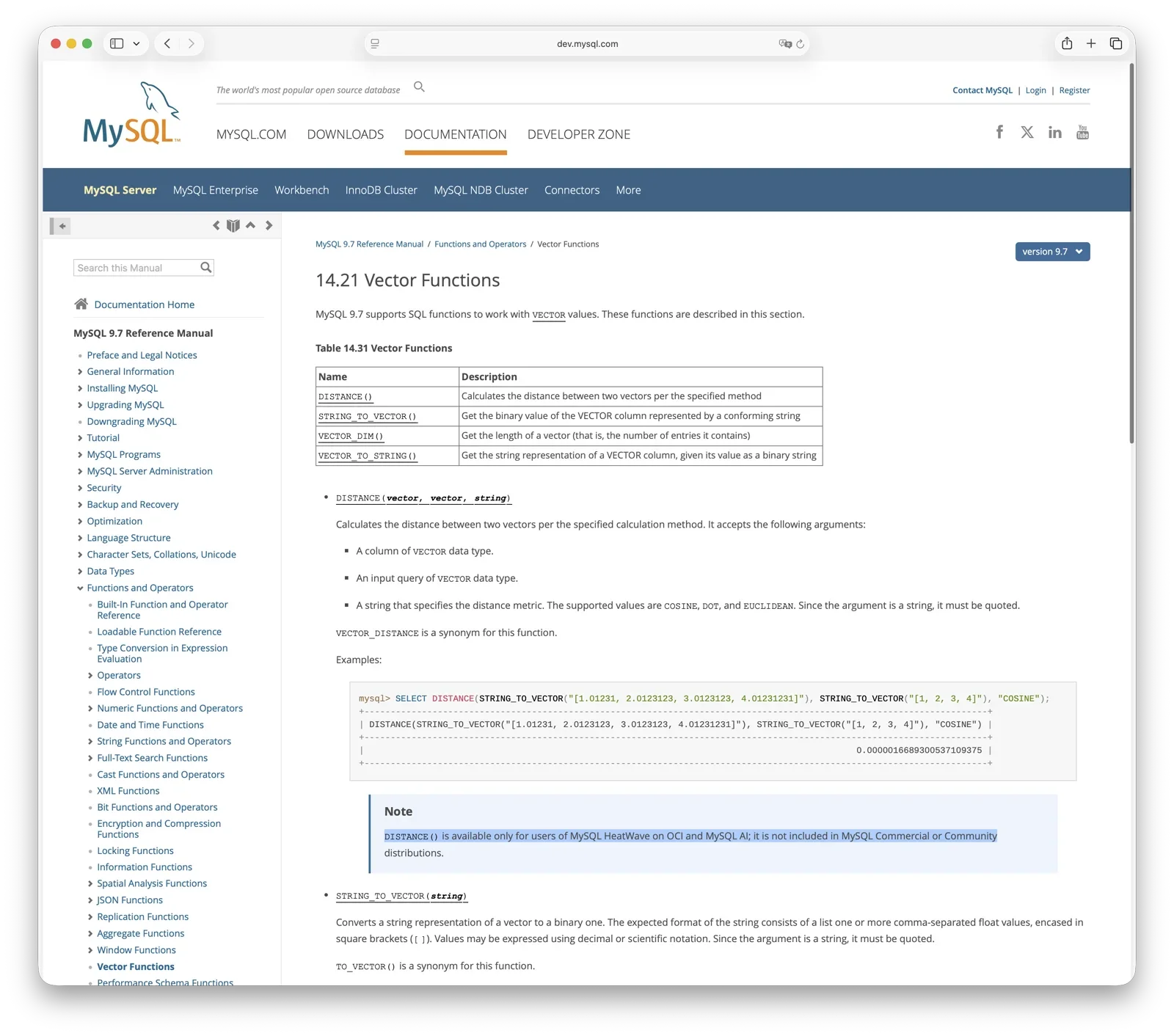Open the manual table of contents book icon

233,225
